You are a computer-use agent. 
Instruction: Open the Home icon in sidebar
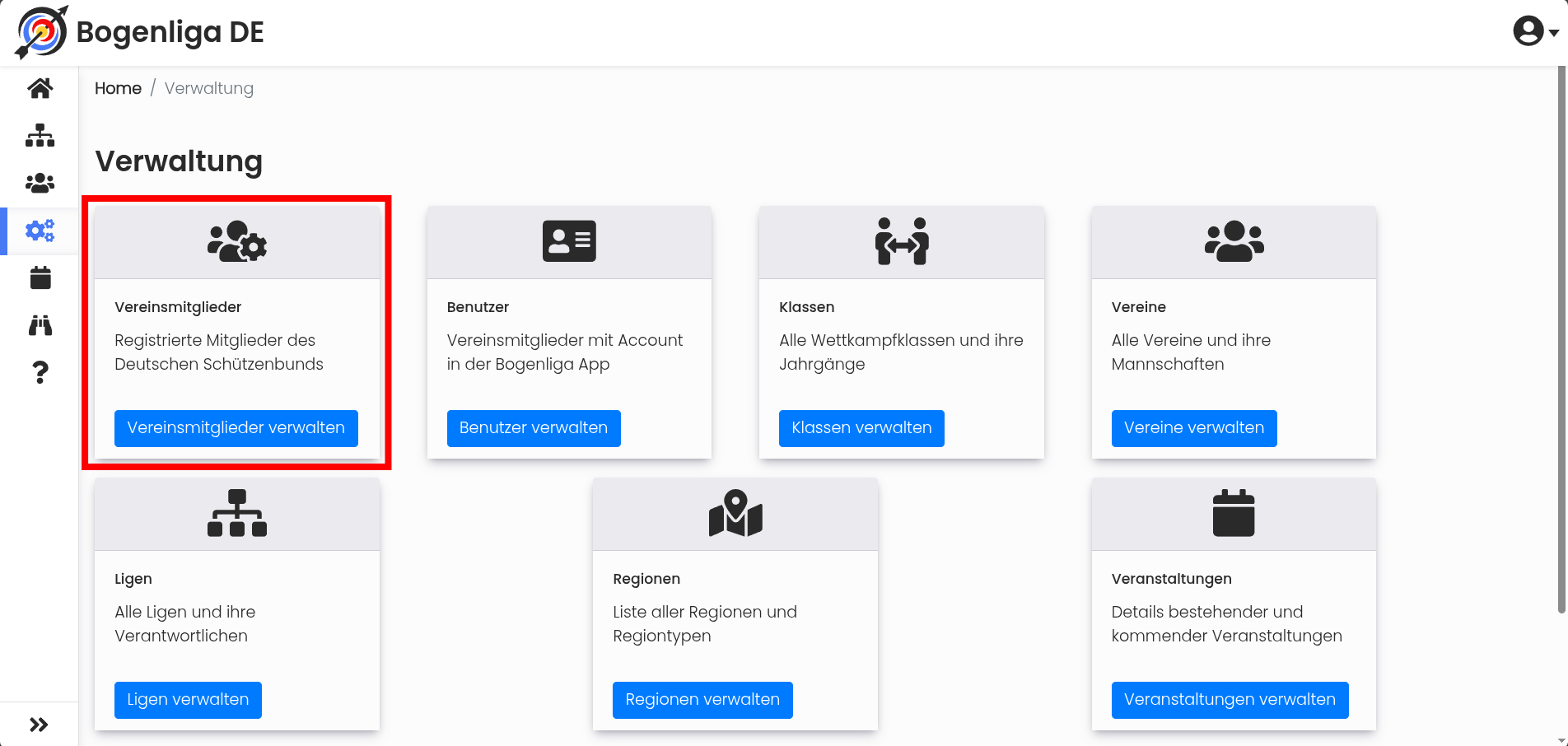click(40, 88)
